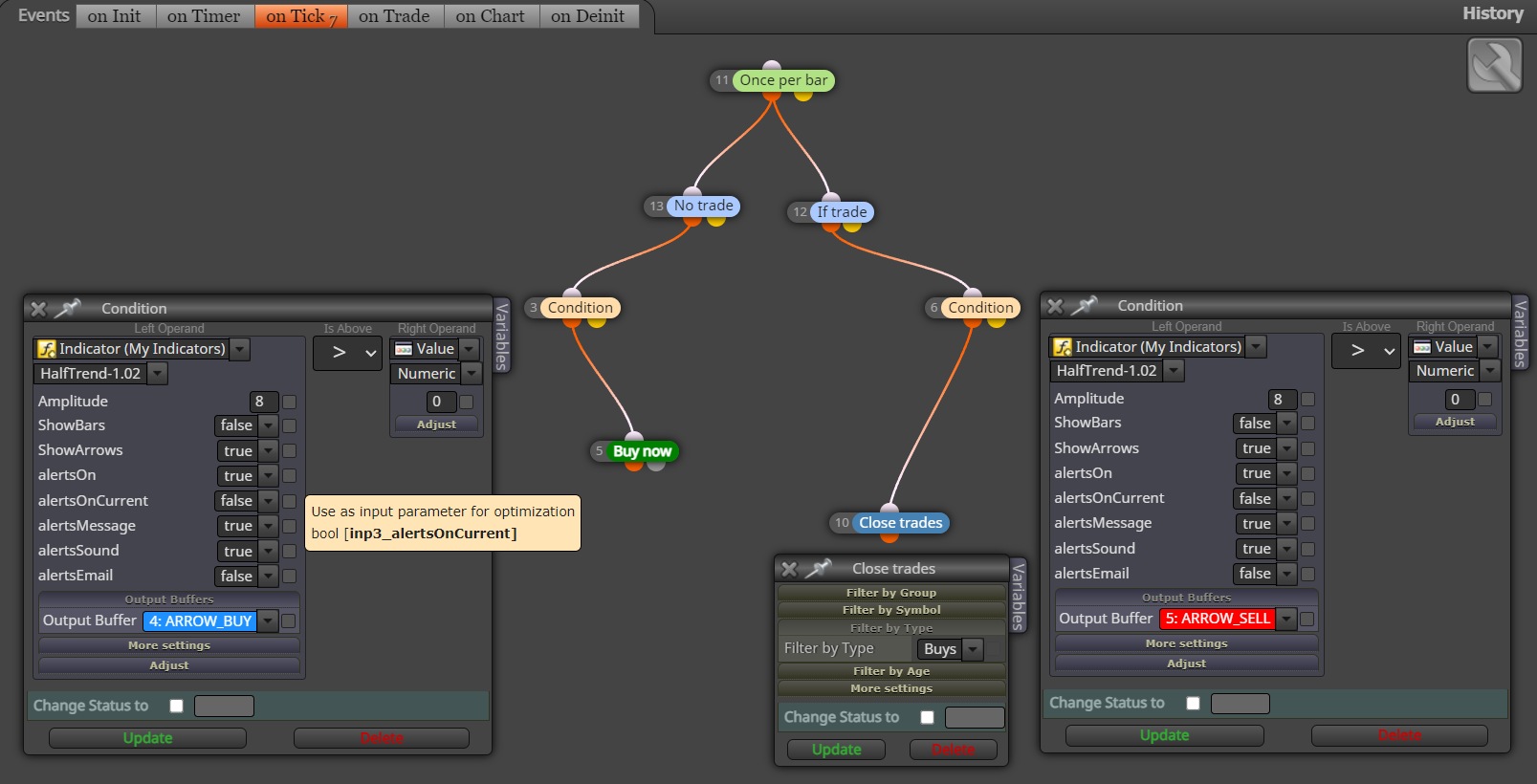This screenshot has width=1537, height=784.
Task: Open the 4: ARROW_BUY output buffer dropdown
Action: 210,621
